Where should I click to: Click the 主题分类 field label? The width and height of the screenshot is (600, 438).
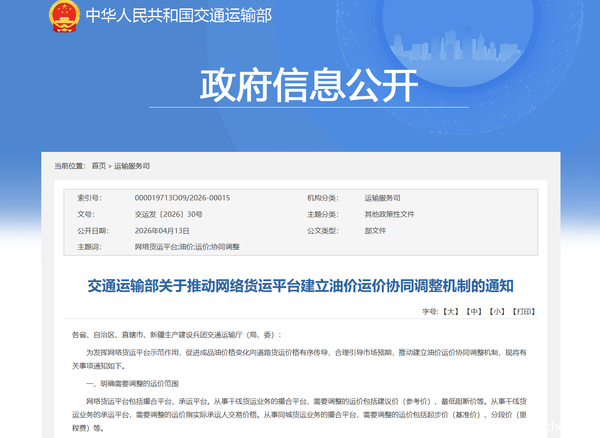(323, 214)
